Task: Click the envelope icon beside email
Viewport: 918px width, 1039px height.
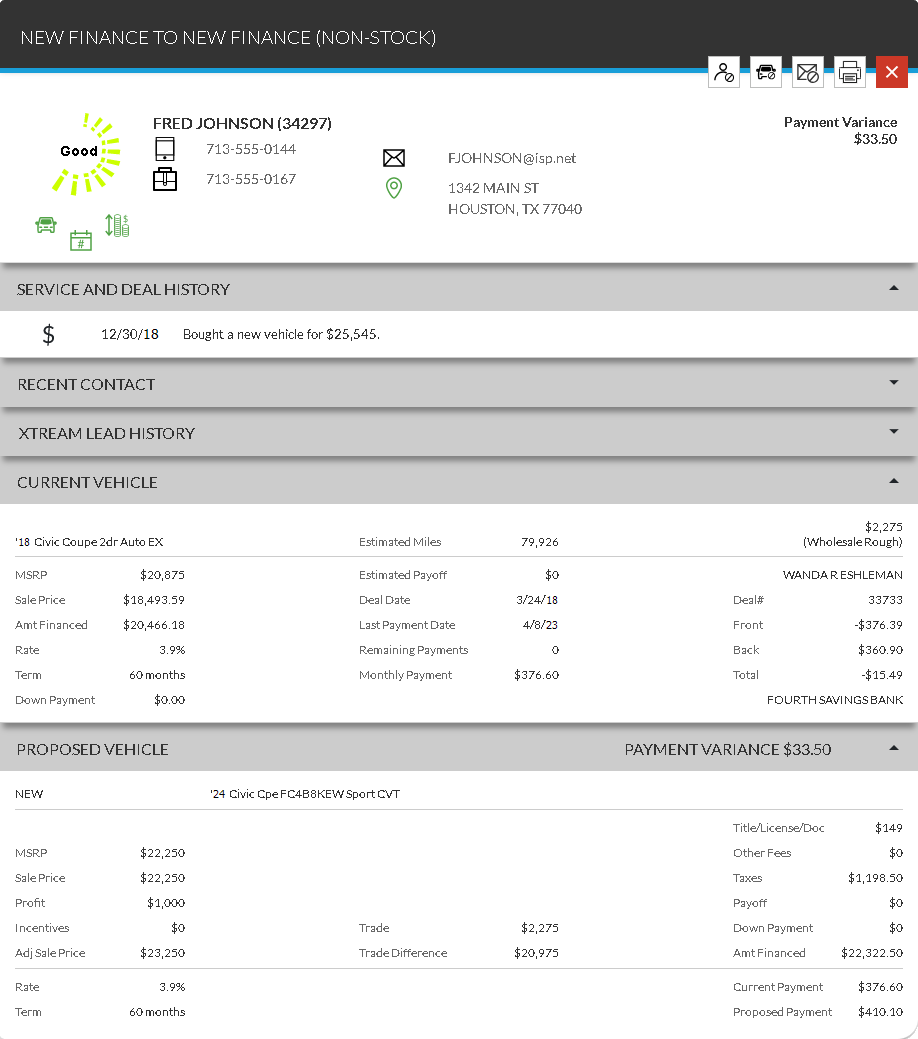Action: coord(394,158)
